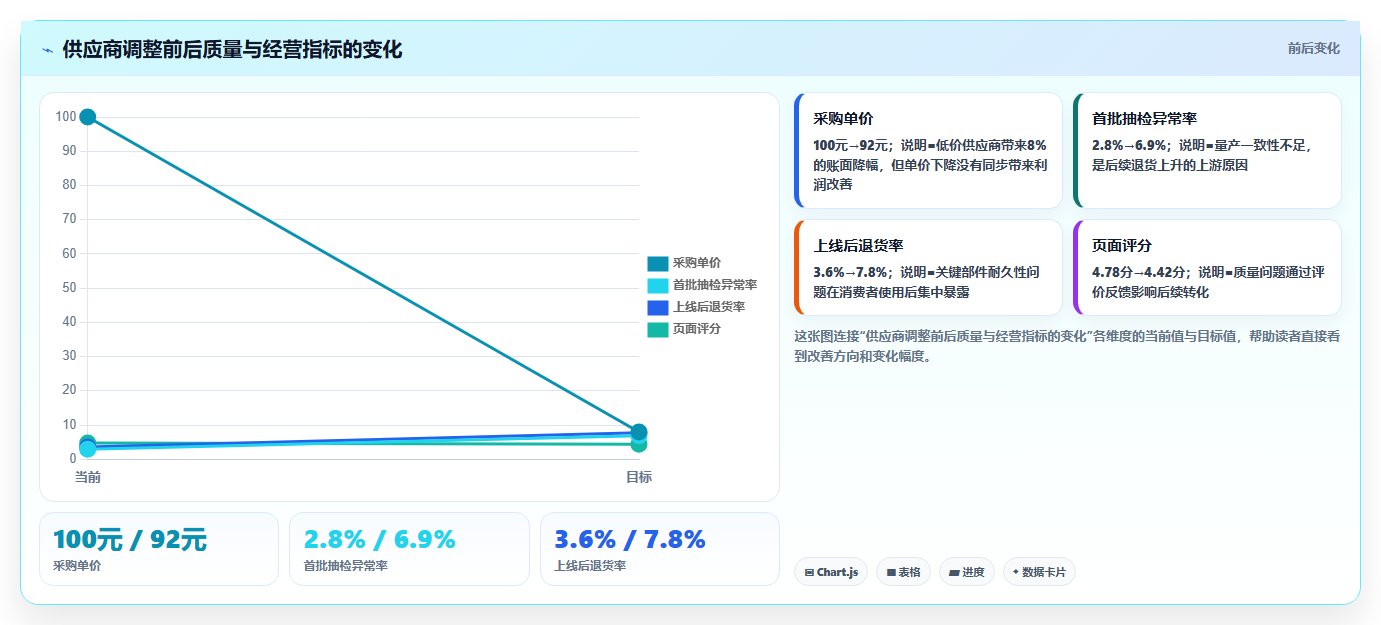Click the y-axis label 100
The height and width of the screenshot is (625, 1381).
(x=66, y=117)
